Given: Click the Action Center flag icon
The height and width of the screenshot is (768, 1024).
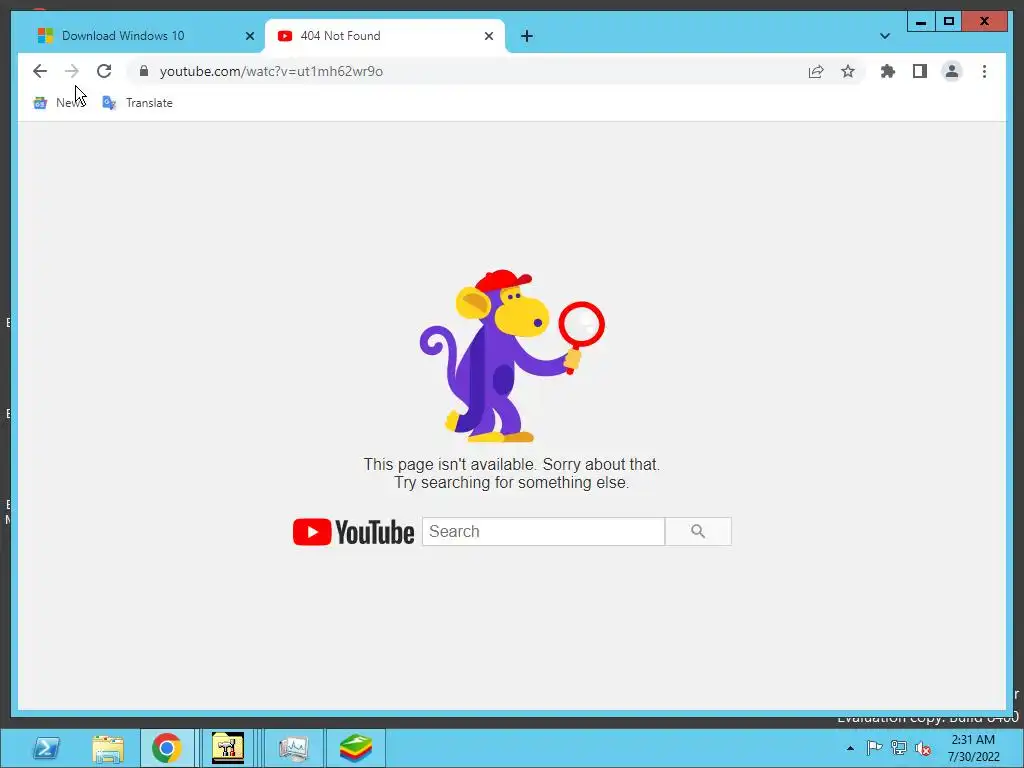Looking at the screenshot, I should coord(874,747).
